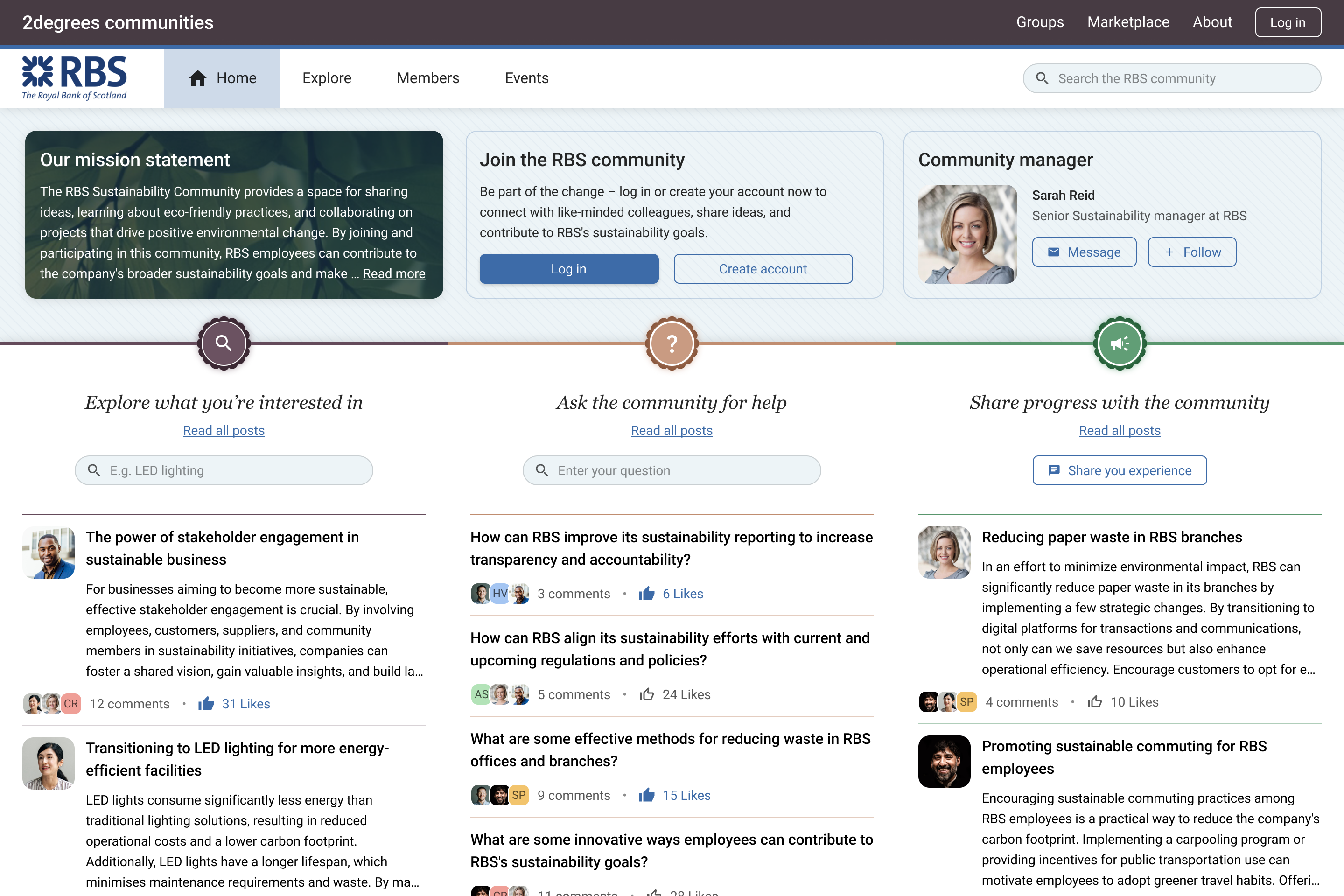The image size is (1344, 896).
Task: Open Sarah Reid's community manager photo
Action: tap(967, 234)
